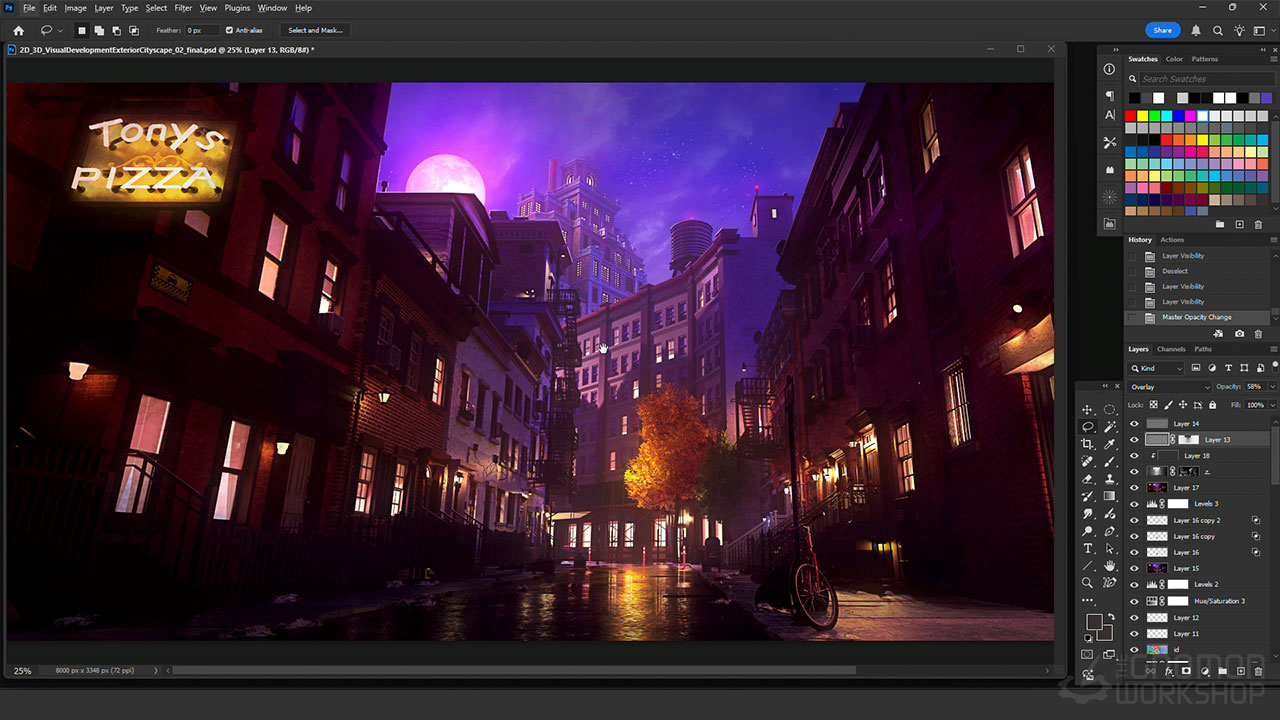Pick the red swatch in Swatches panel
The height and width of the screenshot is (720, 1280).
coord(1131,116)
